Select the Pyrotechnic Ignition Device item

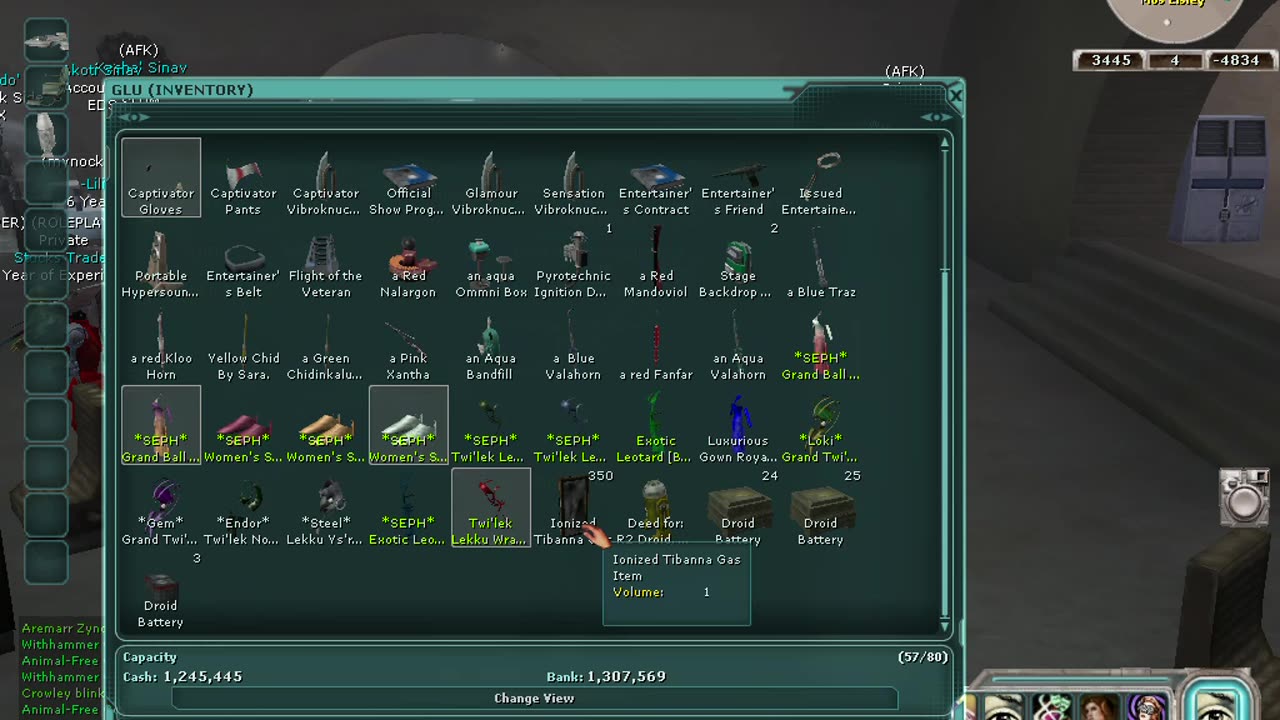[573, 261]
